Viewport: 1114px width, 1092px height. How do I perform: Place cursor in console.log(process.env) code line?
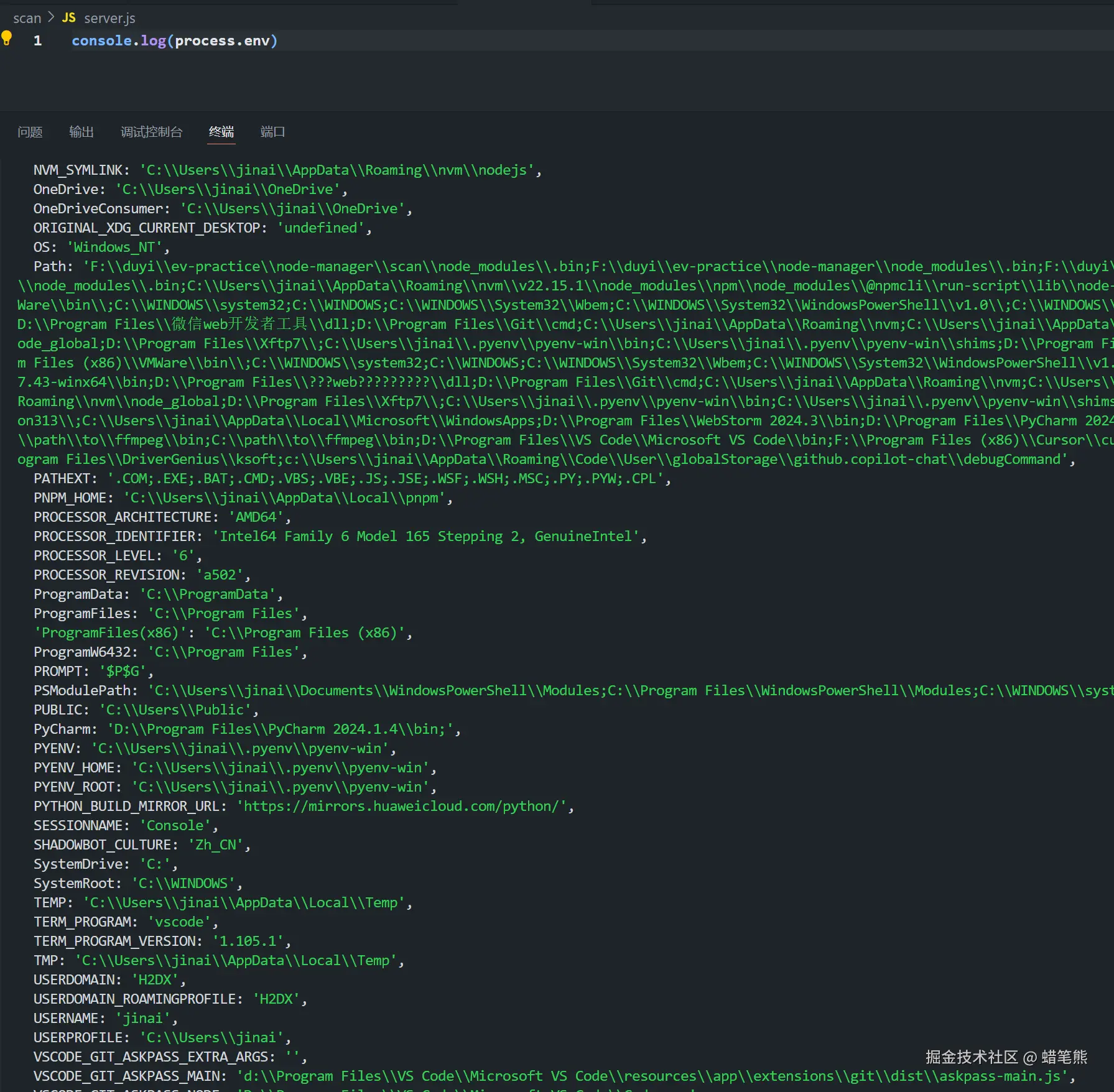[175, 40]
